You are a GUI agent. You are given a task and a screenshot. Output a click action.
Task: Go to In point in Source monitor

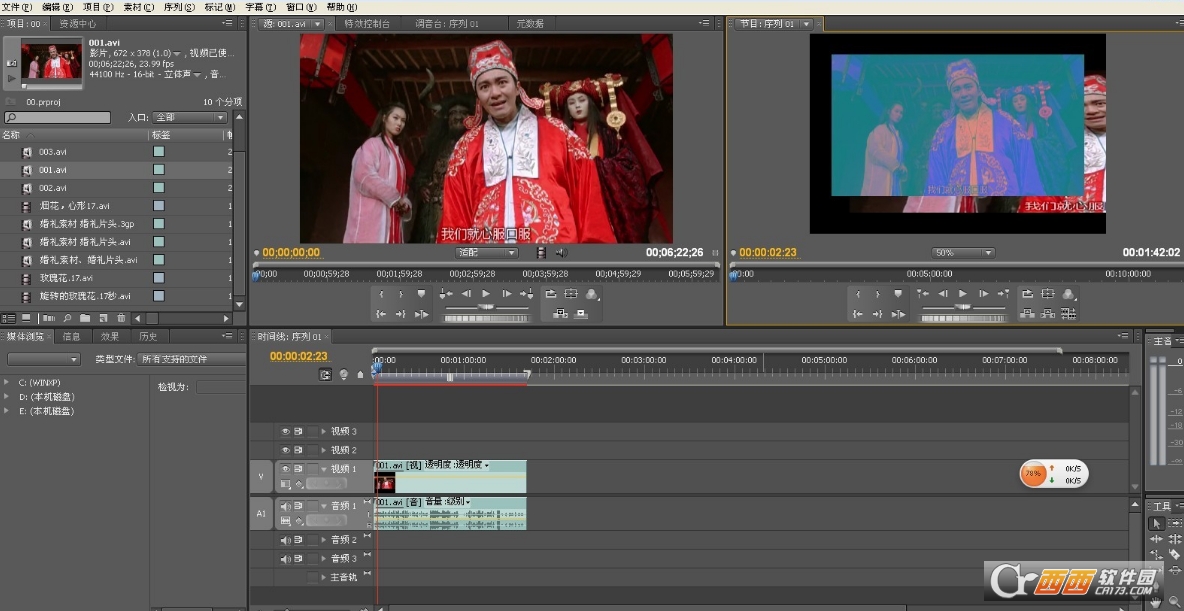(x=381, y=314)
